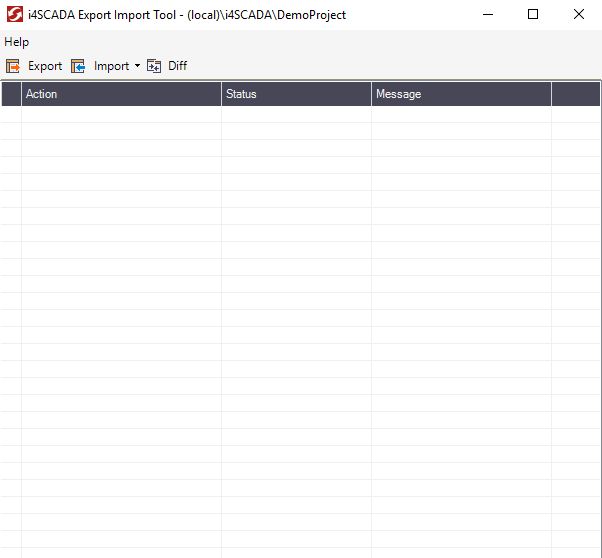The width and height of the screenshot is (602, 558).
Task: Click the Export toolbar icon
Action: point(13,66)
